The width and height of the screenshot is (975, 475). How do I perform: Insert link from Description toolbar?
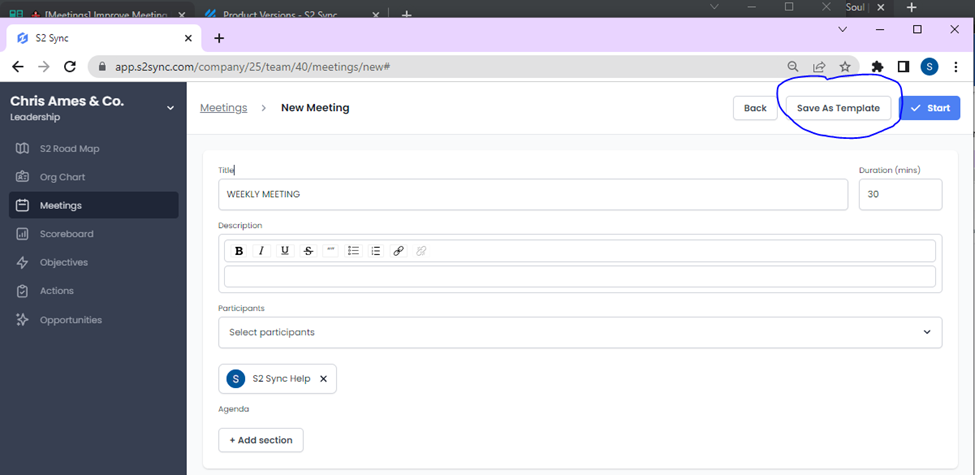[x=399, y=251]
